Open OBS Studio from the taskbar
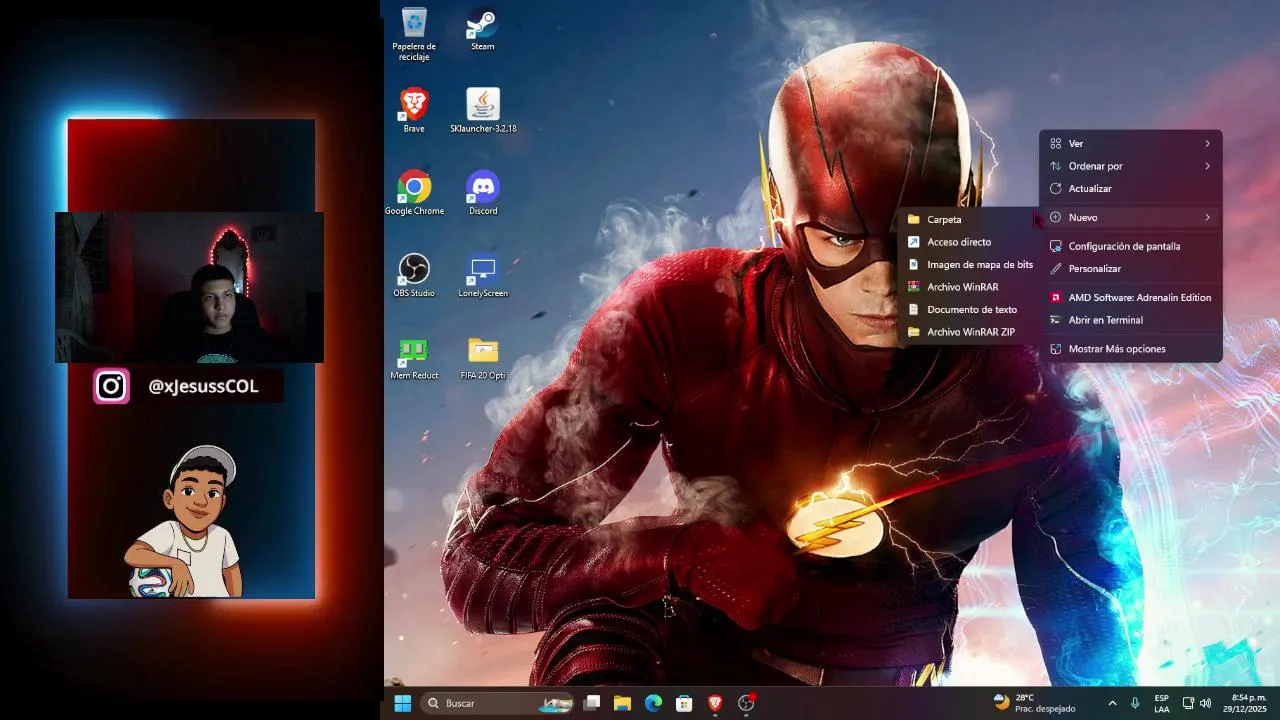The height and width of the screenshot is (720, 1280). pos(746,703)
